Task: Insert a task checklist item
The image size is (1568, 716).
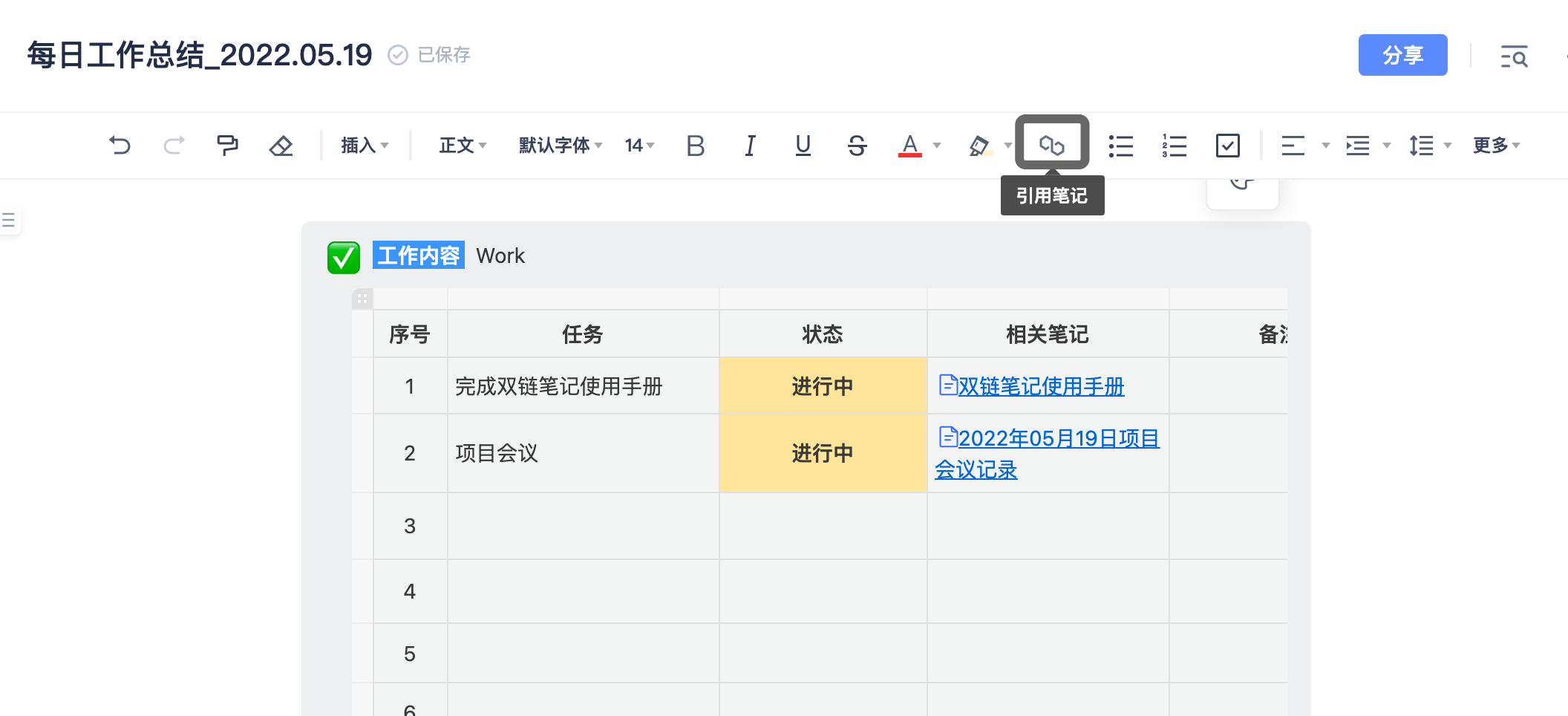Action: (1228, 146)
